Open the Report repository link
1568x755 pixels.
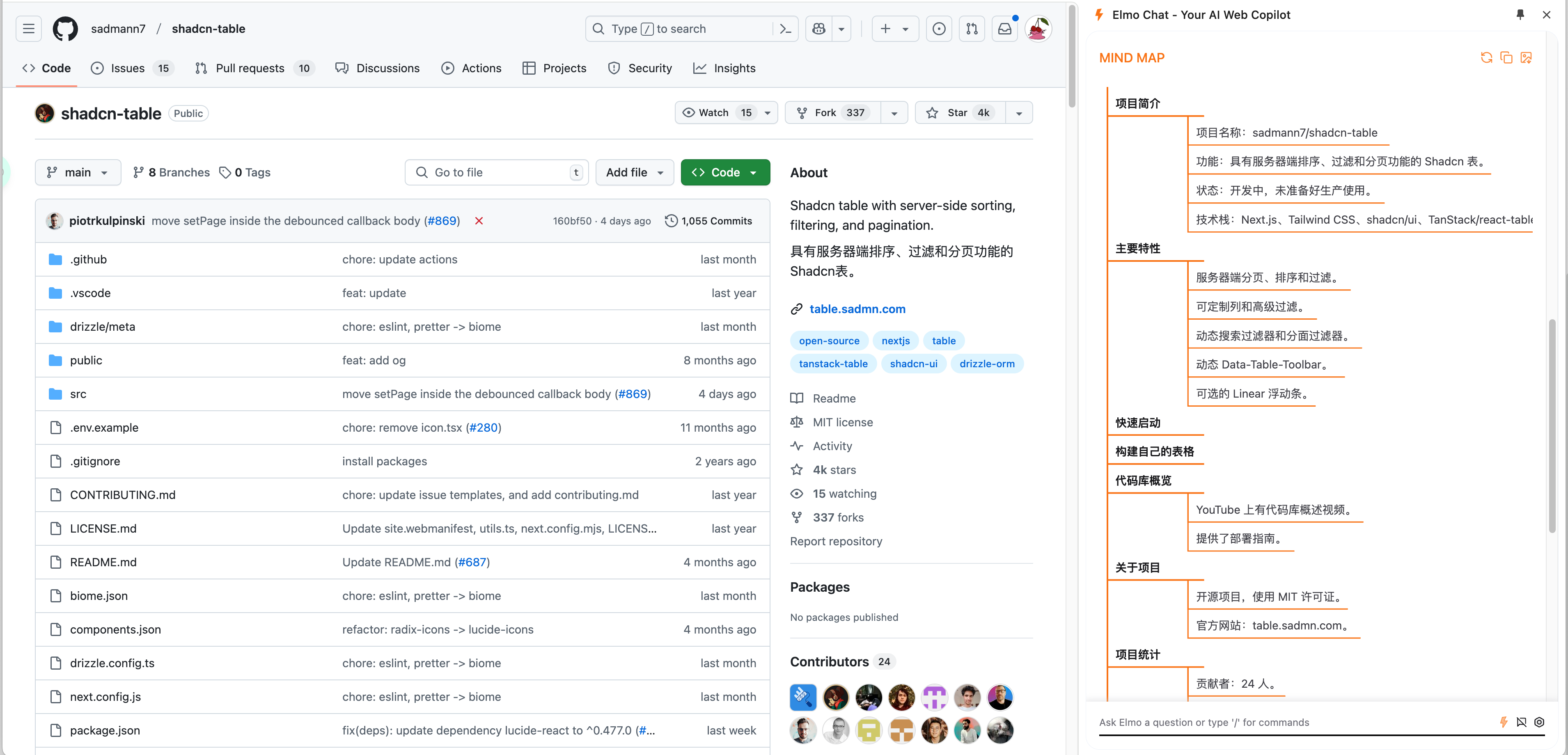coord(836,542)
